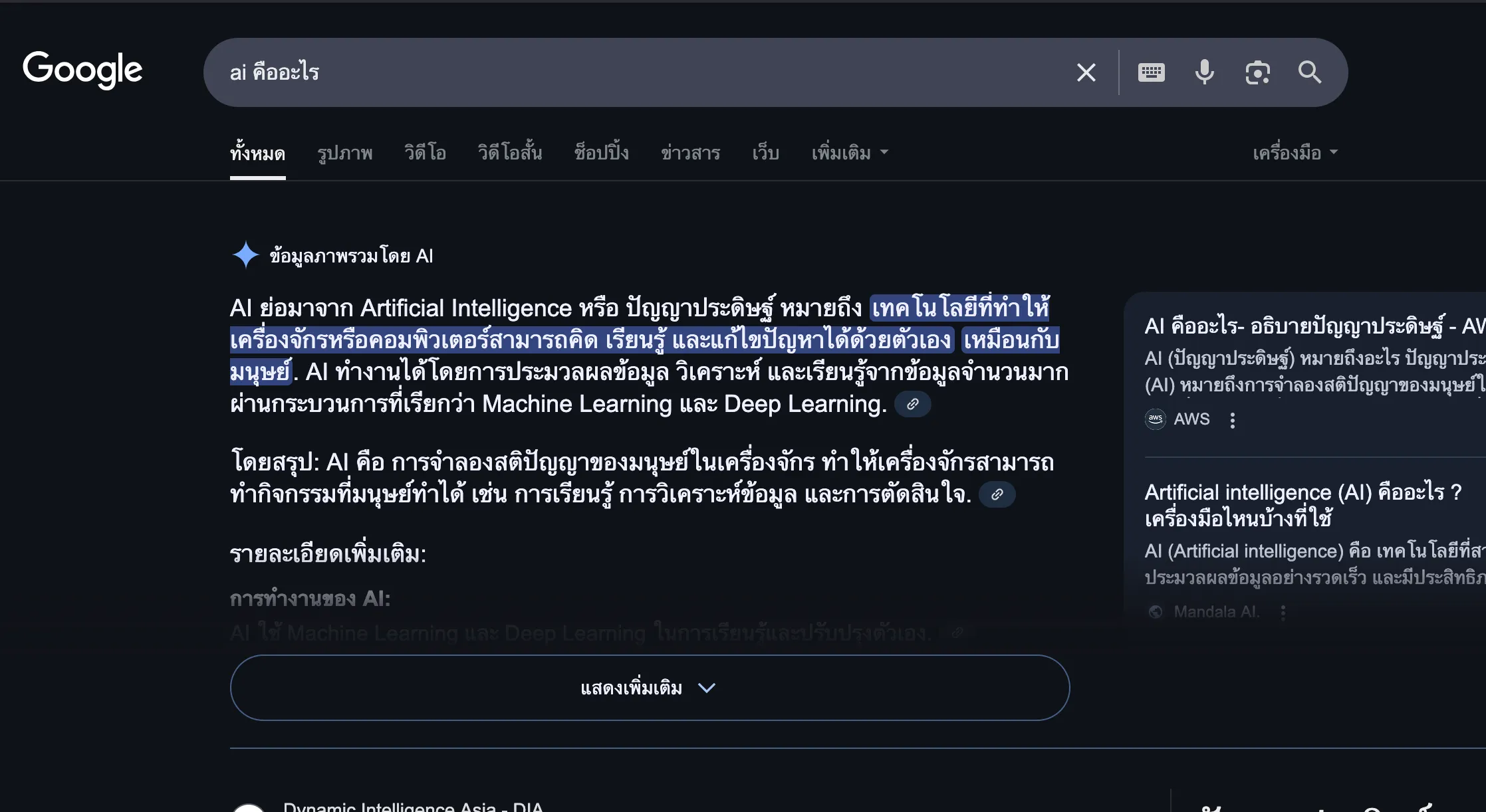Image resolution: width=1486 pixels, height=812 pixels.
Task: Switch to the เว็บ tab
Action: click(765, 153)
